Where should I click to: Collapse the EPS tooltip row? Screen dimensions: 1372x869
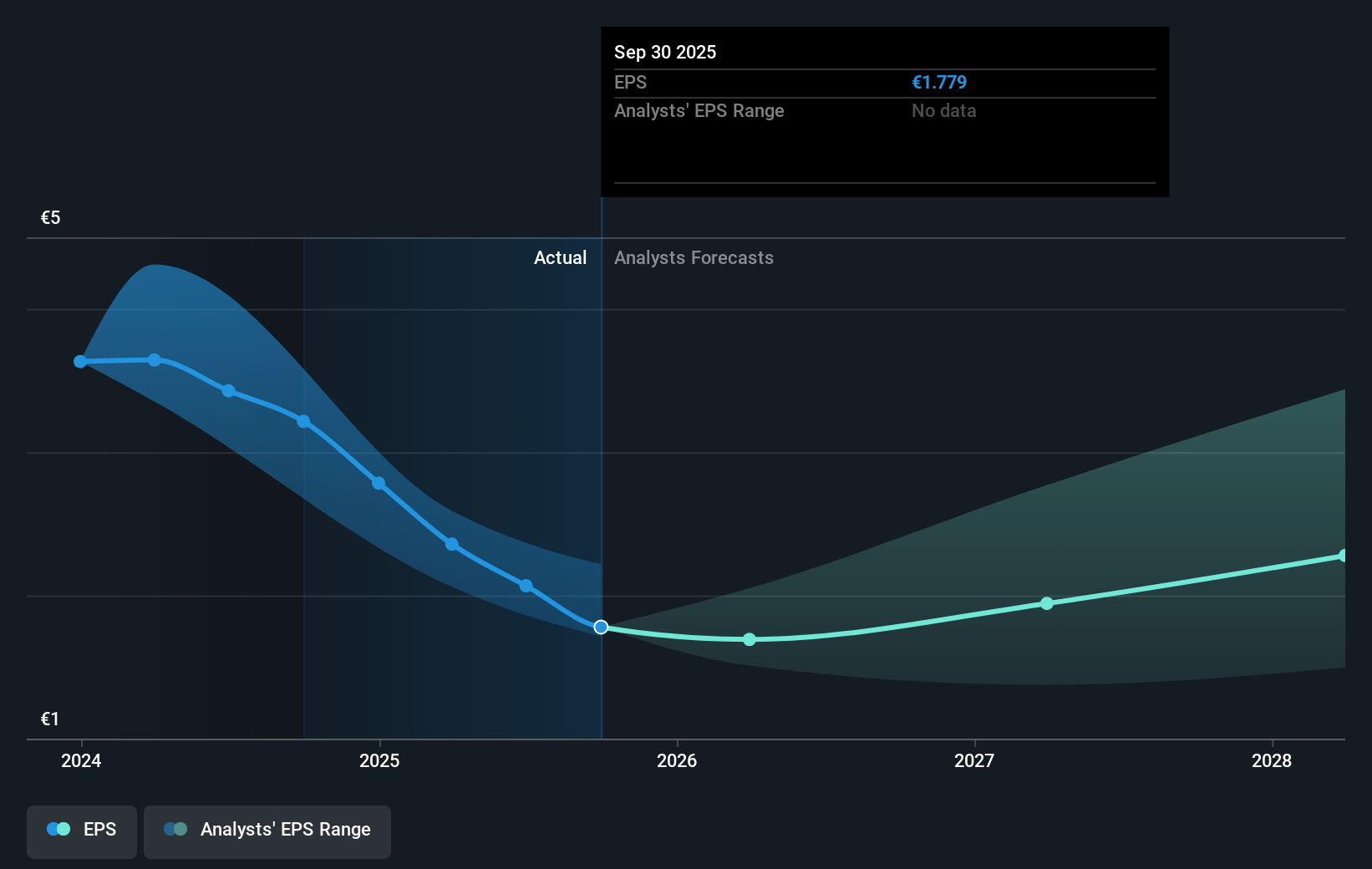tap(631, 82)
